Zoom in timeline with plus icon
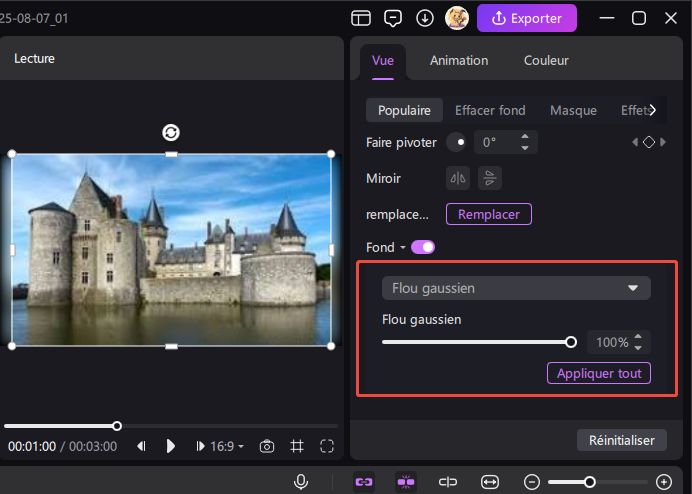 (664, 482)
